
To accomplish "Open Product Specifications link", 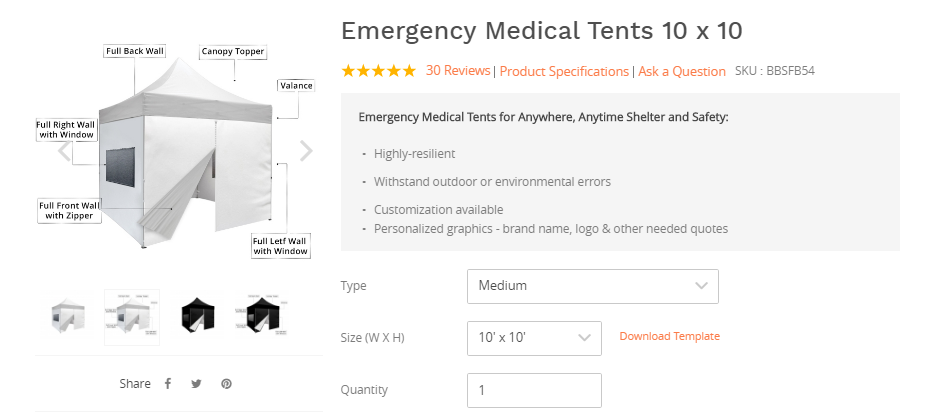I will 564,71.
